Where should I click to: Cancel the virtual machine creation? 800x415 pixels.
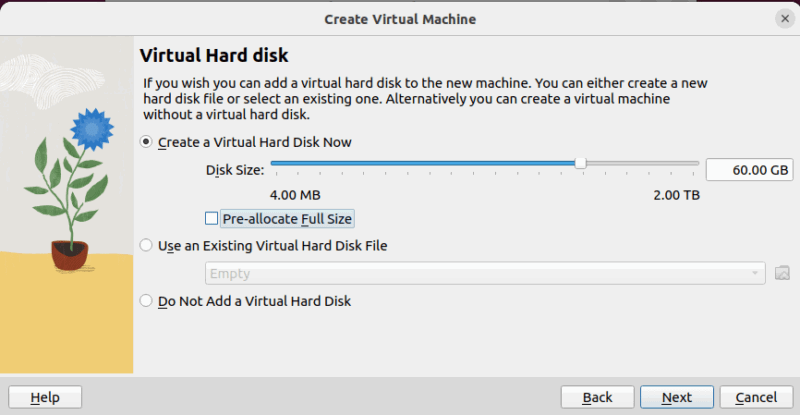[756, 397]
